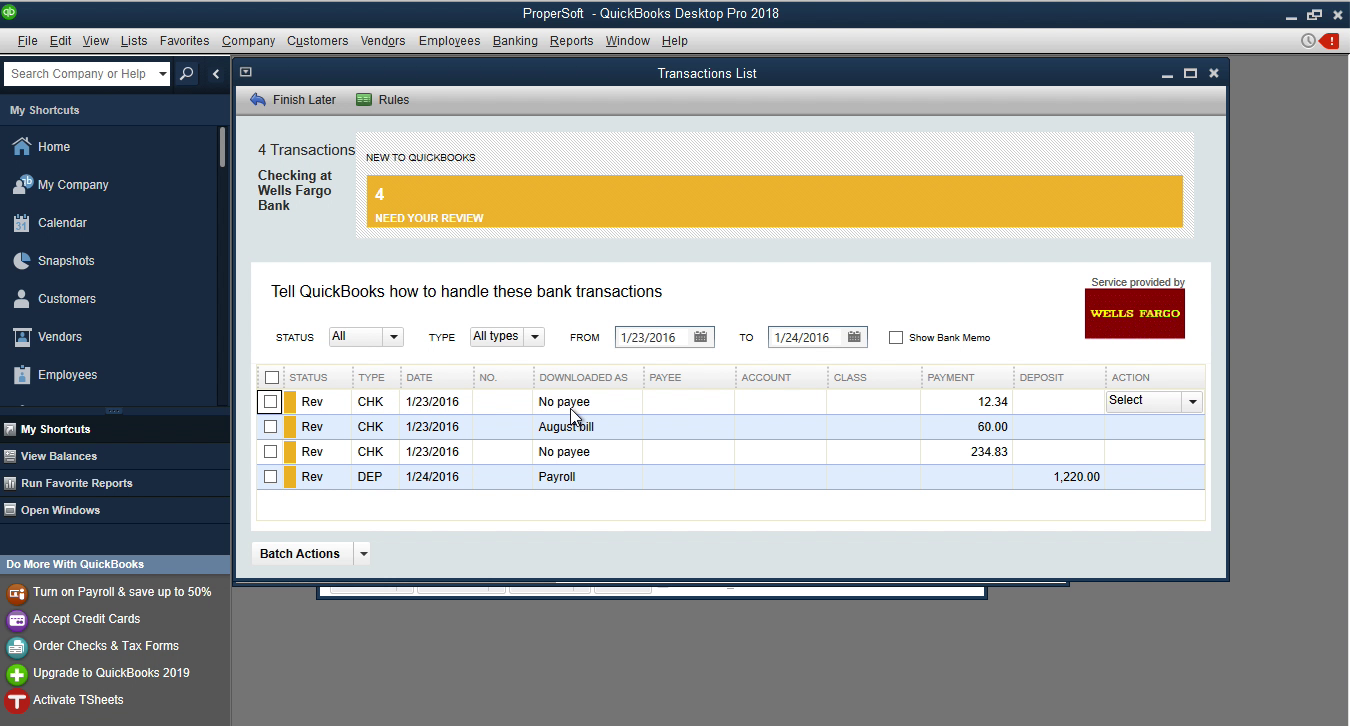The image size is (1350, 726).
Task: Click the 1,220.00 deposit amount
Action: click(x=1077, y=477)
